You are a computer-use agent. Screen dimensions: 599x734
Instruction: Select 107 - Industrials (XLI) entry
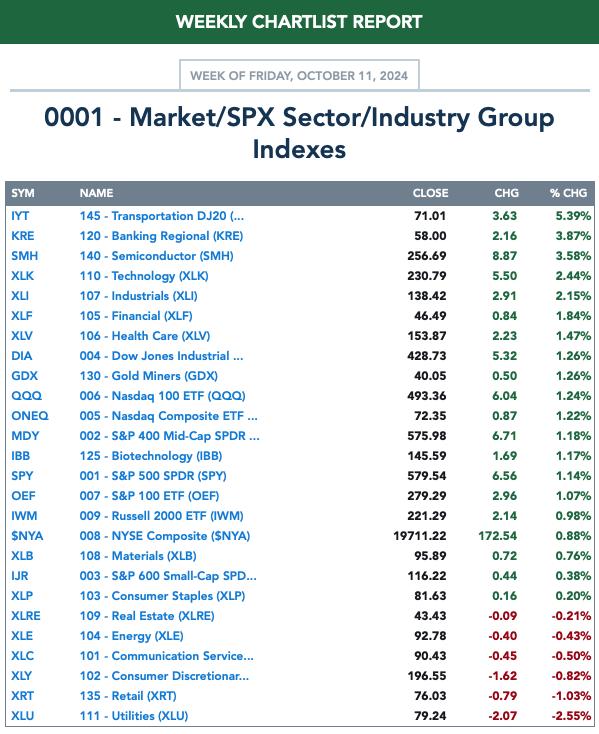[x=139, y=296]
